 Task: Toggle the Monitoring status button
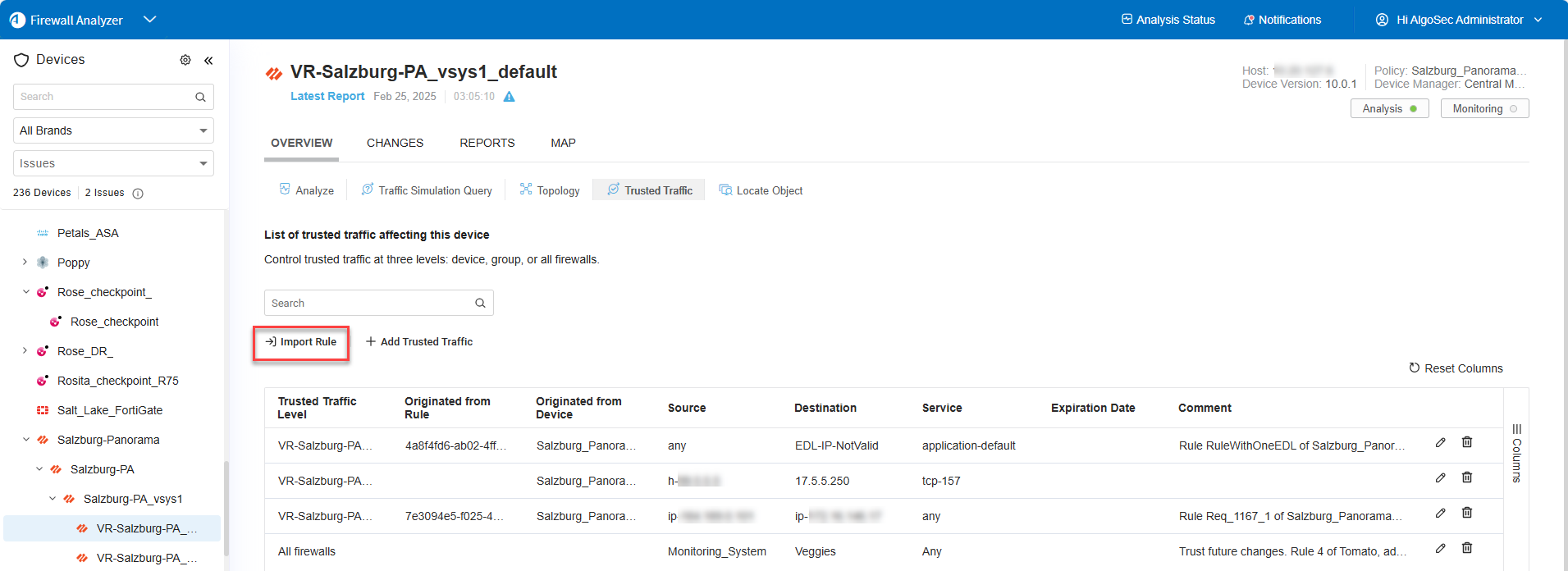1484,108
